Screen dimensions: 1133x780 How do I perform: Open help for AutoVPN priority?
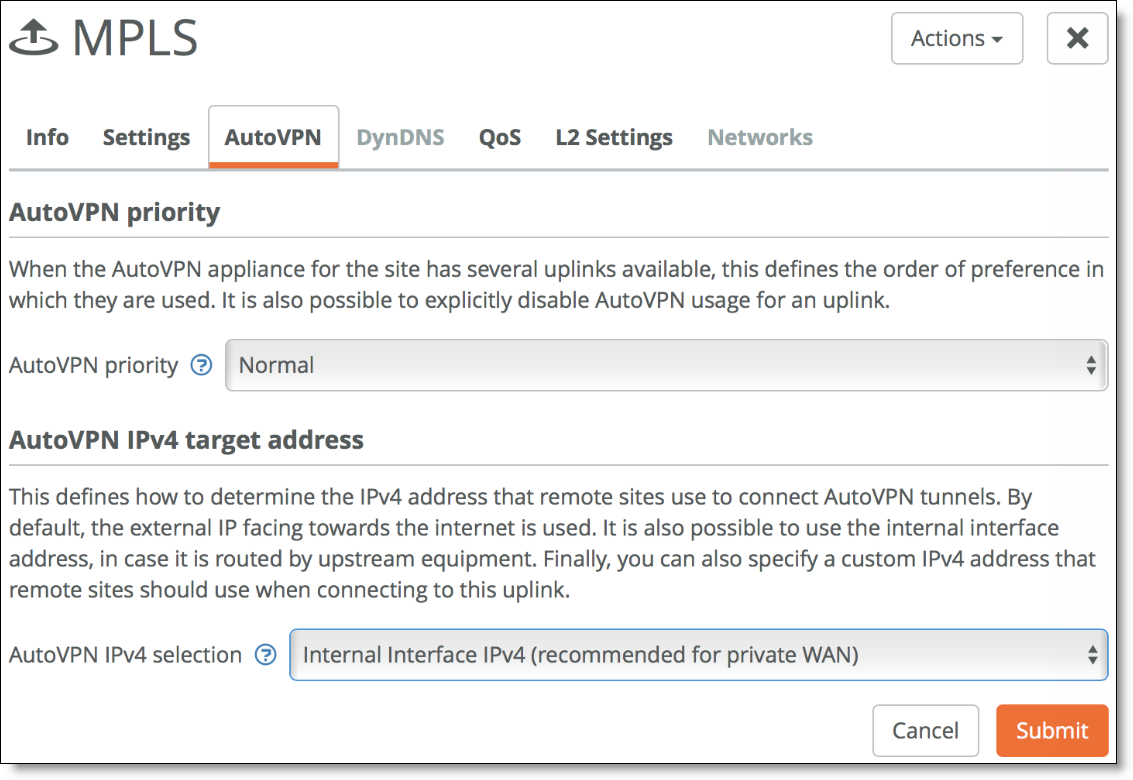pos(202,365)
